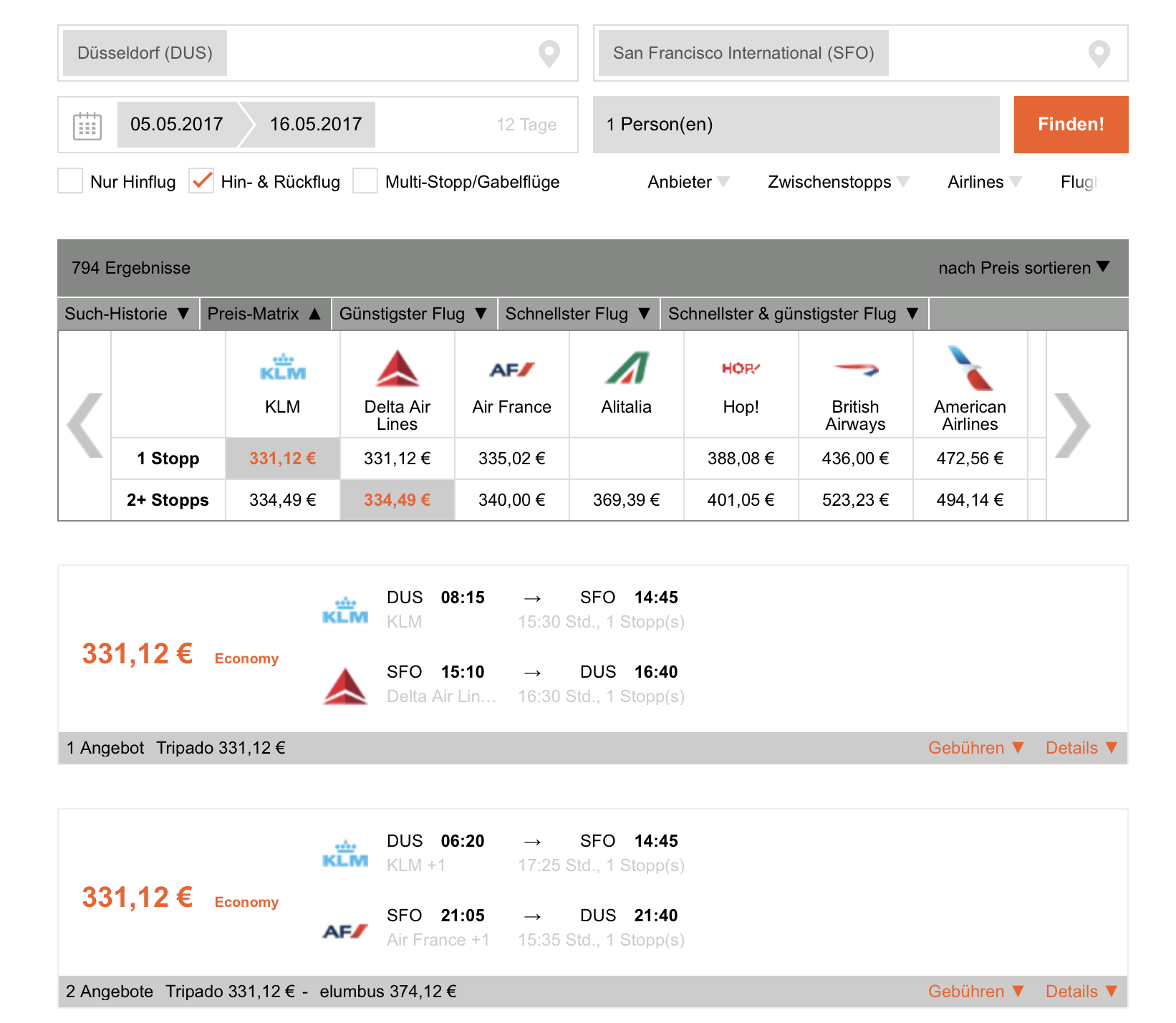Click KLM logo of 06:20 outbound flight
The width and height of the screenshot is (1176, 1023).
tap(345, 854)
